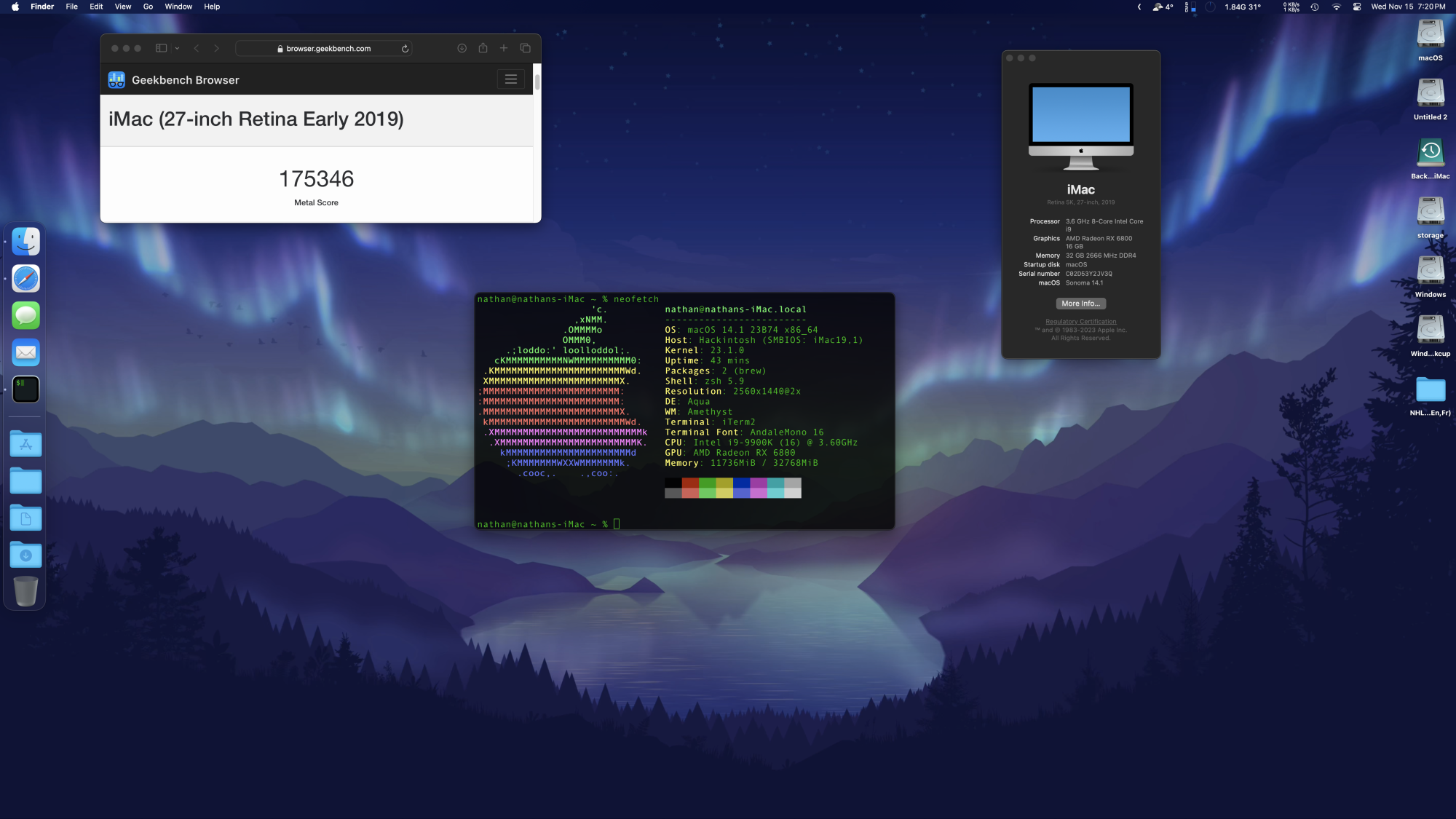Open a new tab with plus icon
The image size is (1456, 819).
pos(504,48)
